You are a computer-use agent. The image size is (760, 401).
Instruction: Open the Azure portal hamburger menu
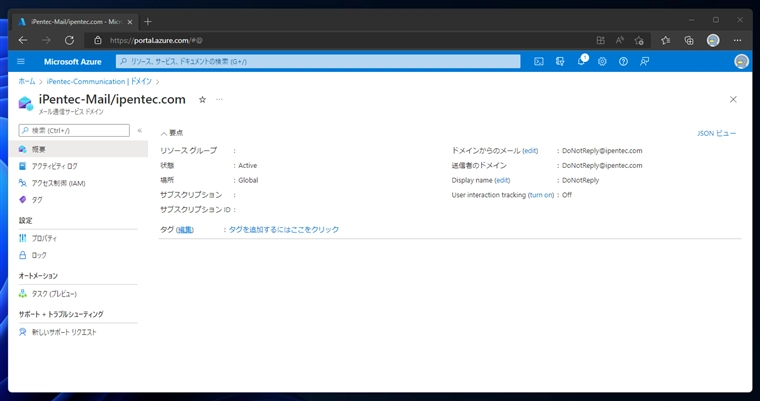coord(21,62)
